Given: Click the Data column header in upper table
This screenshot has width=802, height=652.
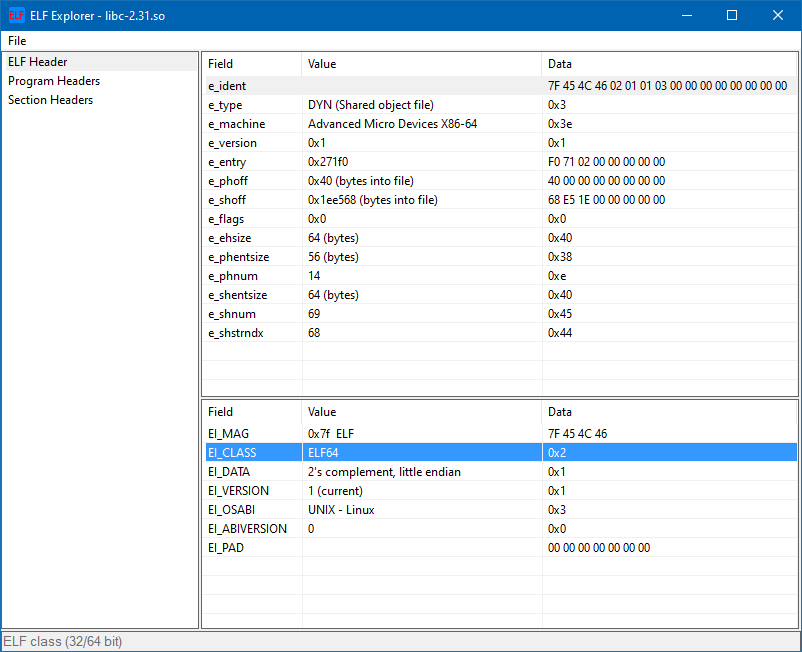Looking at the screenshot, I should click(x=669, y=64).
